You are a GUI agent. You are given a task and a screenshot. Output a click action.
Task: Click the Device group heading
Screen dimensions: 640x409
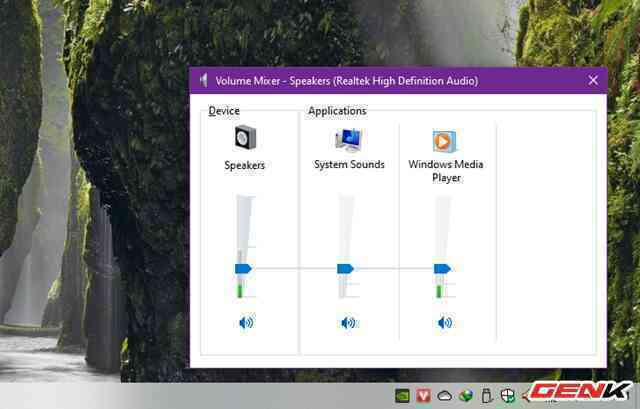pos(224,111)
